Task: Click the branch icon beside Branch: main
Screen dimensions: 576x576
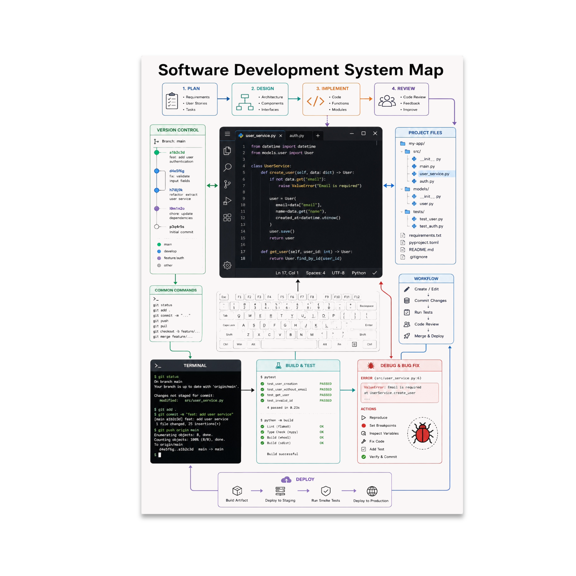Action: coord(156,141)
